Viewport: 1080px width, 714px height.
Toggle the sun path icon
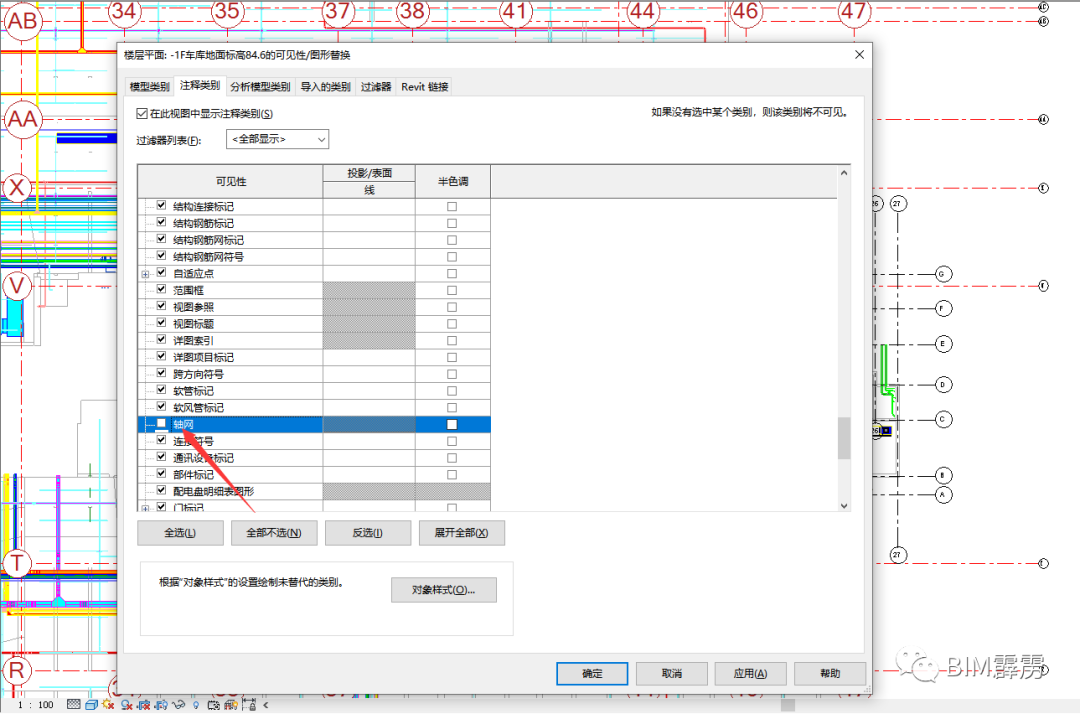pos(108,704)
